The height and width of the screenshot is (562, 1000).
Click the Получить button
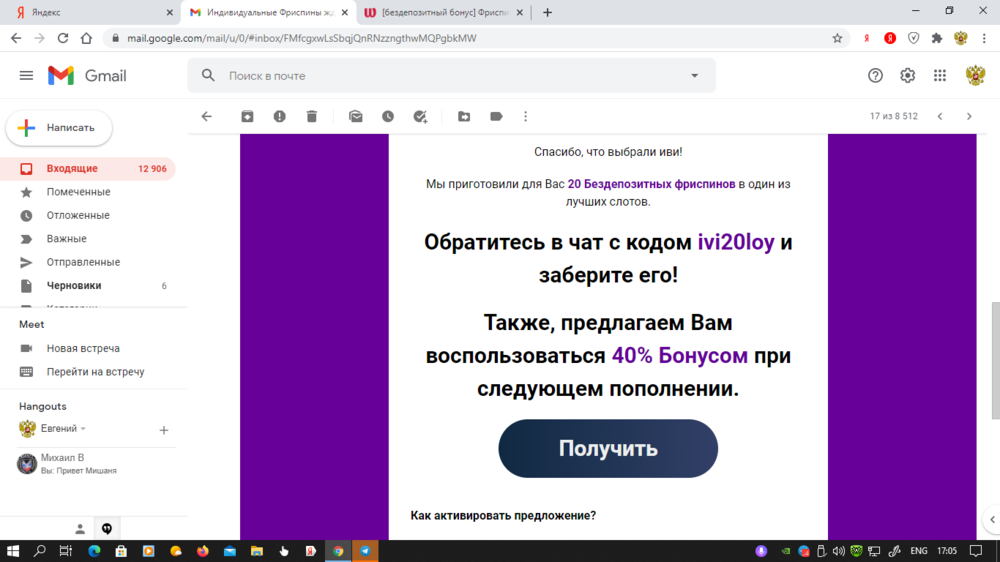[608, 448]
